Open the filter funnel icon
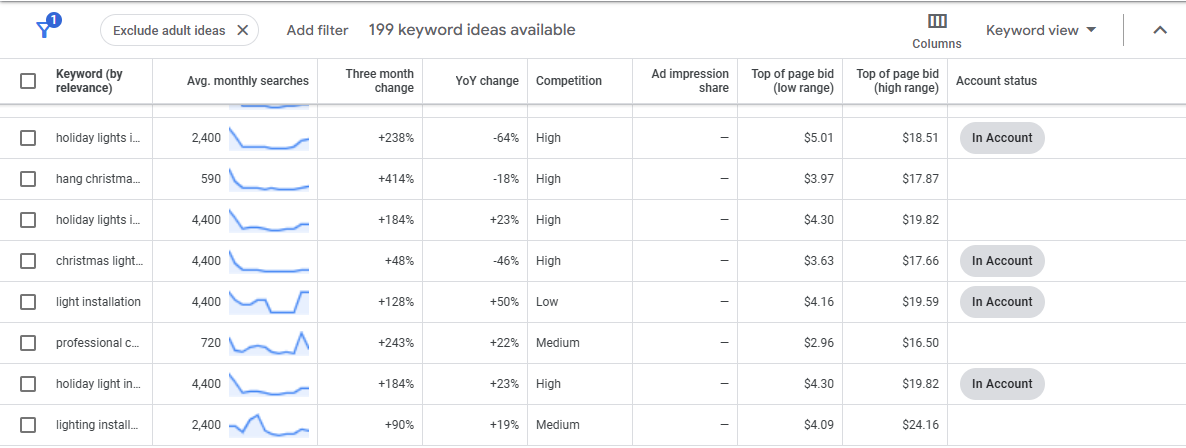This screenshot has height=448, width=1186. point(44,29)
